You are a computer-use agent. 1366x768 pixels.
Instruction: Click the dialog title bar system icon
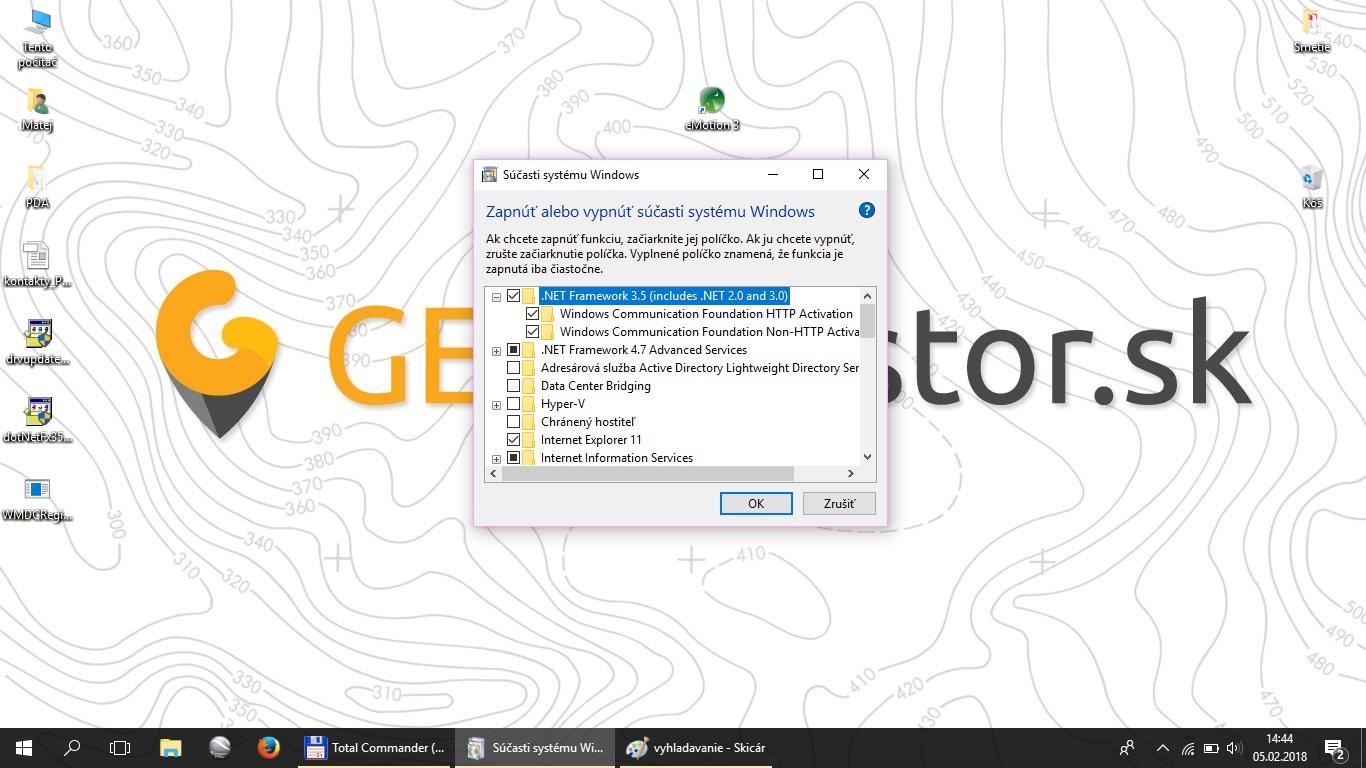click(489, 174)
